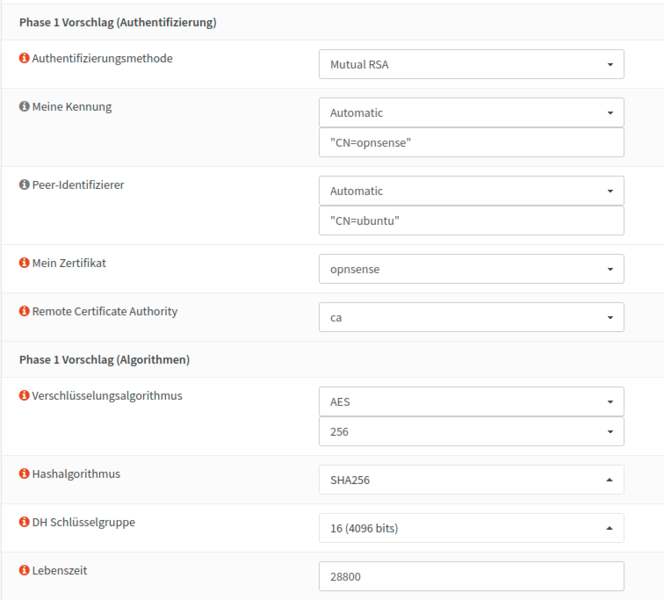Open the Mutual RSA authentication dropdown
Image resolution: width=664 pixels, height=600 pixels.
click(471, 64)
